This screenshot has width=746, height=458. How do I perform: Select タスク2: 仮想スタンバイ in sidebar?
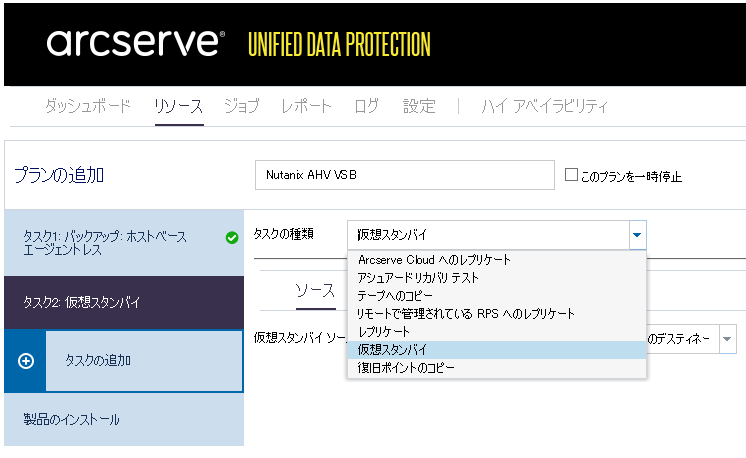click(x=124, y=302)
